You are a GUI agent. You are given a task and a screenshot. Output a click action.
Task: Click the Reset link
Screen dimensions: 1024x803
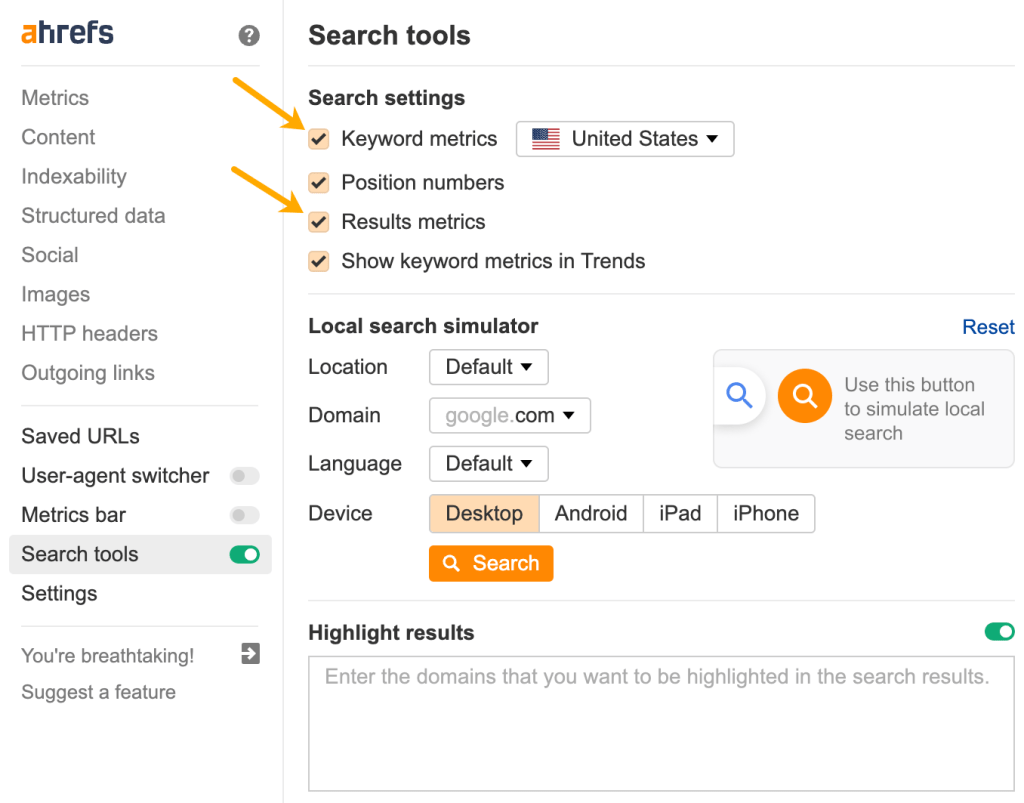coord(988,327)
